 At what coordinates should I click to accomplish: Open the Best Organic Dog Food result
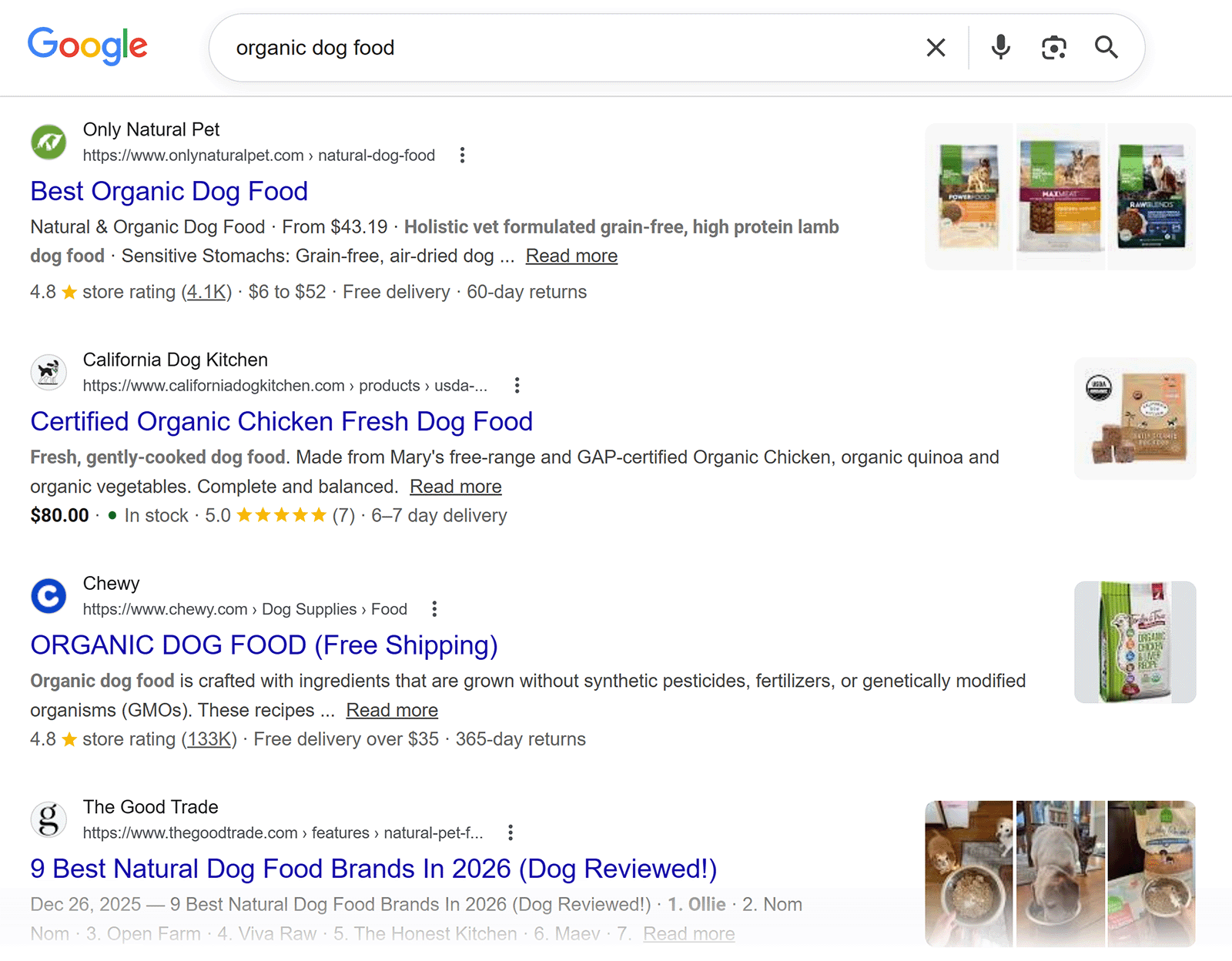coord(169,191)
